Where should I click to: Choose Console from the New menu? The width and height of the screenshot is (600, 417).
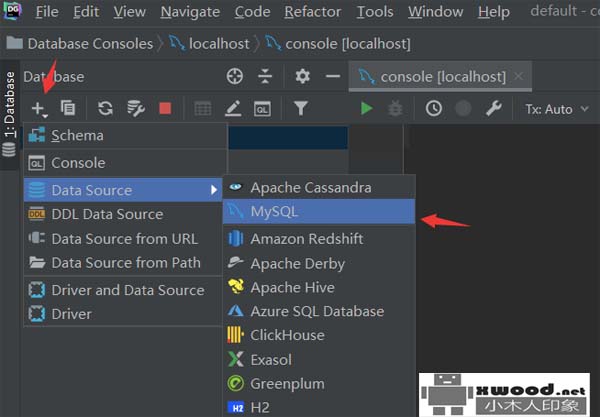tap(125, 163)
